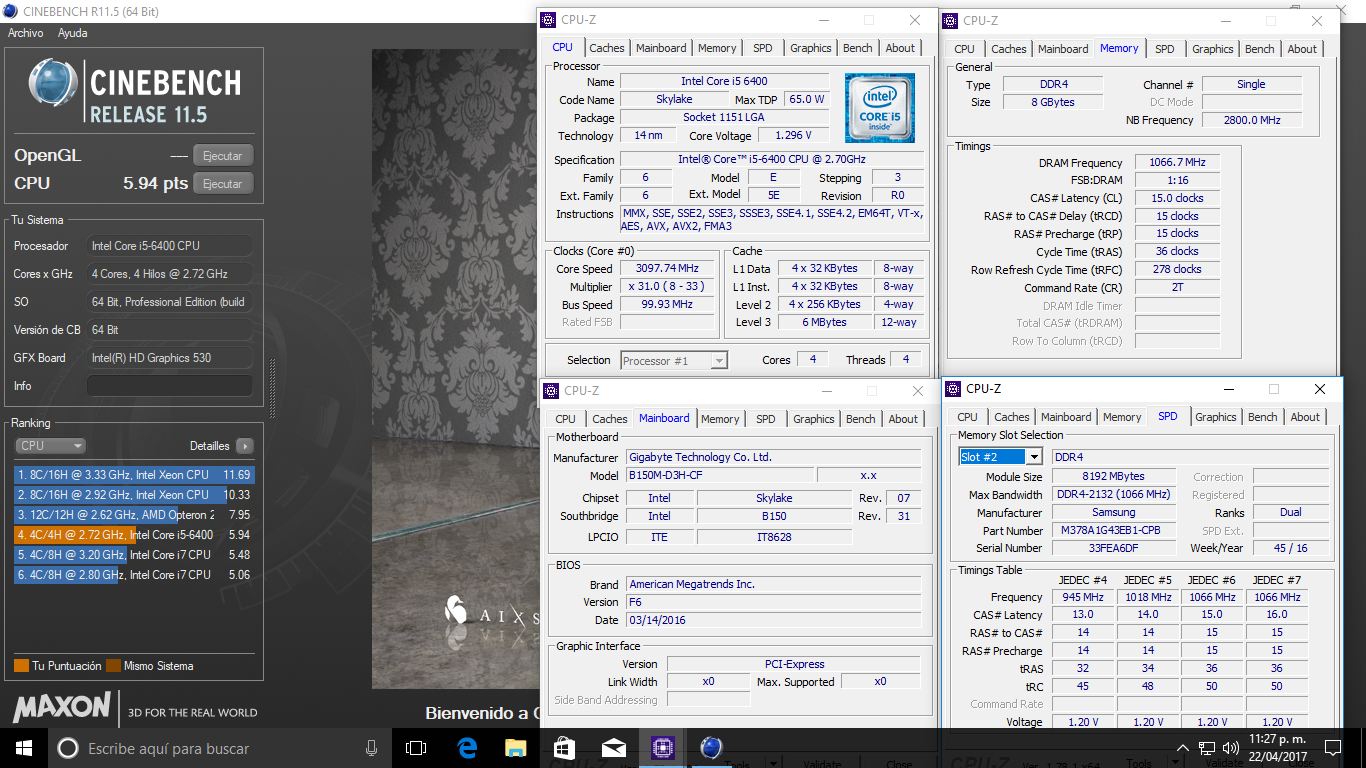Image resolution: width=1366 pixels, height=768 pixels.
Task: Click the CPU-Z title icon of SPD window
Action: pyautogui.click(x=953, y=389)
